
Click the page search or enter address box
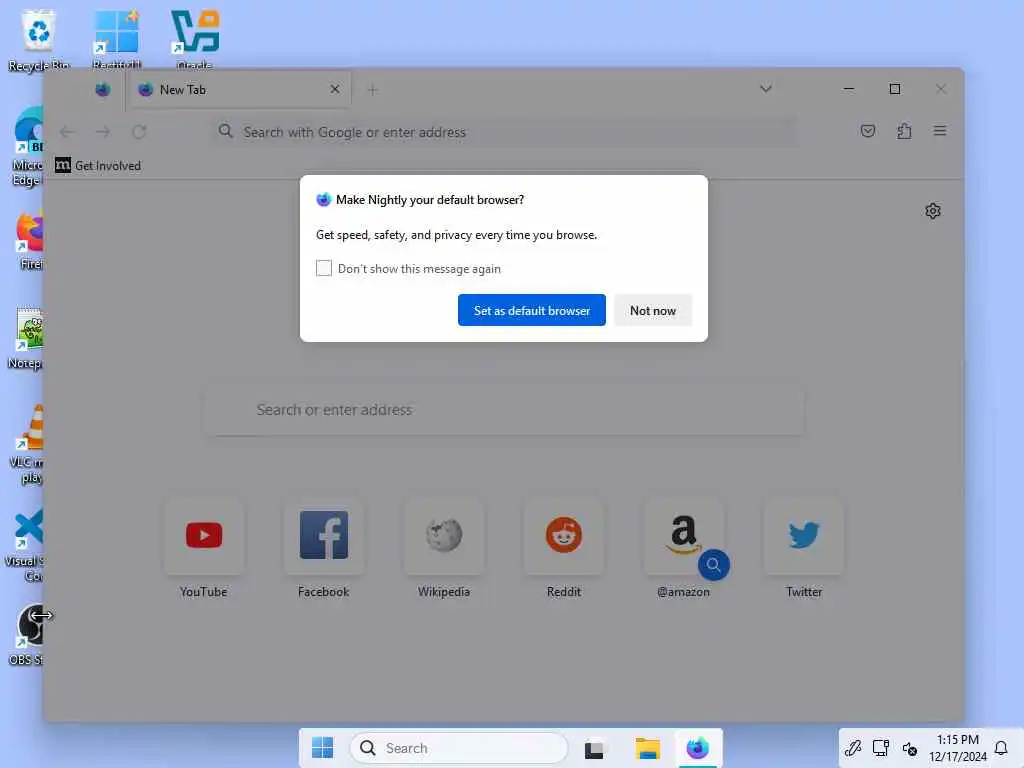(x=504, y=409)
